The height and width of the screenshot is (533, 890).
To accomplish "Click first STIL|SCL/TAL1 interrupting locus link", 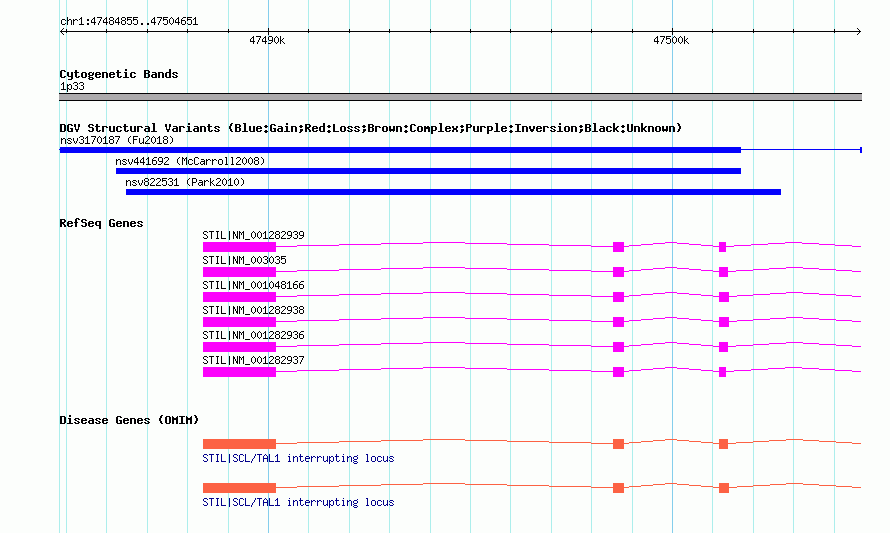I will pos(298,458).
